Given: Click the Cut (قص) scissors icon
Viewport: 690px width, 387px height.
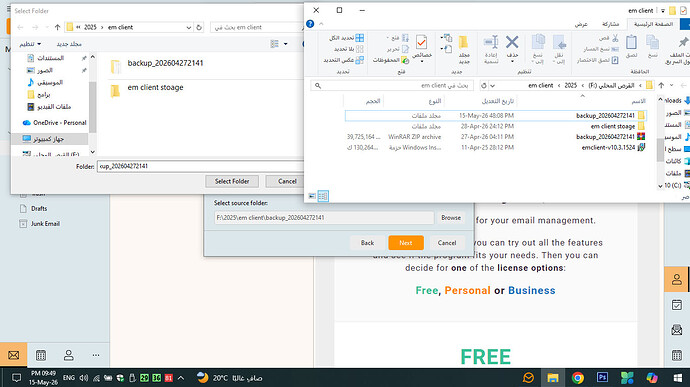Looking at the screenshot, I should [615, 38].
